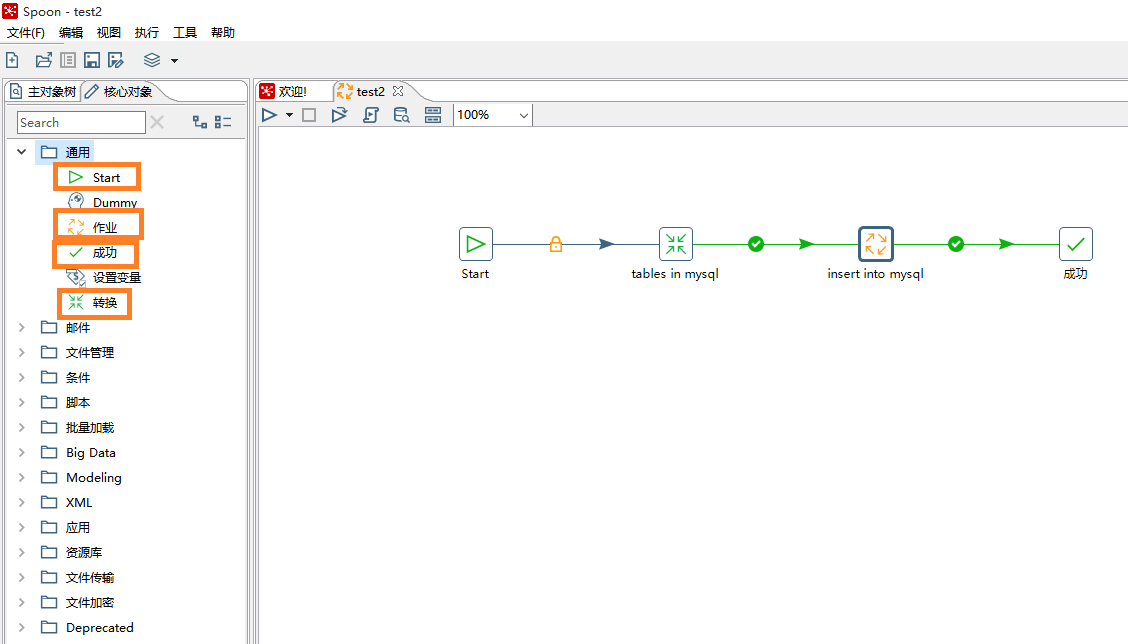Click the explore database icon
Viewport: 1128px width, 644px height.
click(x=401, y=115)
